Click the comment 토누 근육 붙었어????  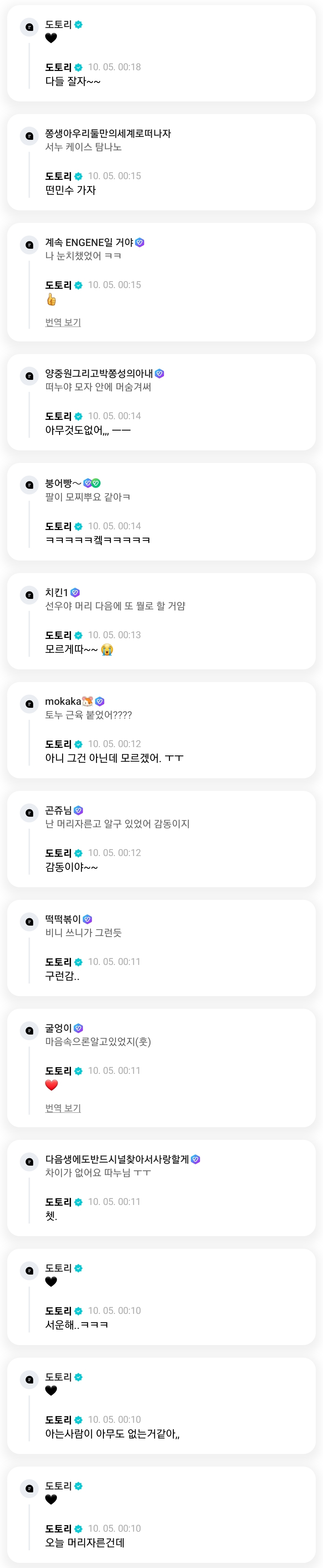point(88,715)
